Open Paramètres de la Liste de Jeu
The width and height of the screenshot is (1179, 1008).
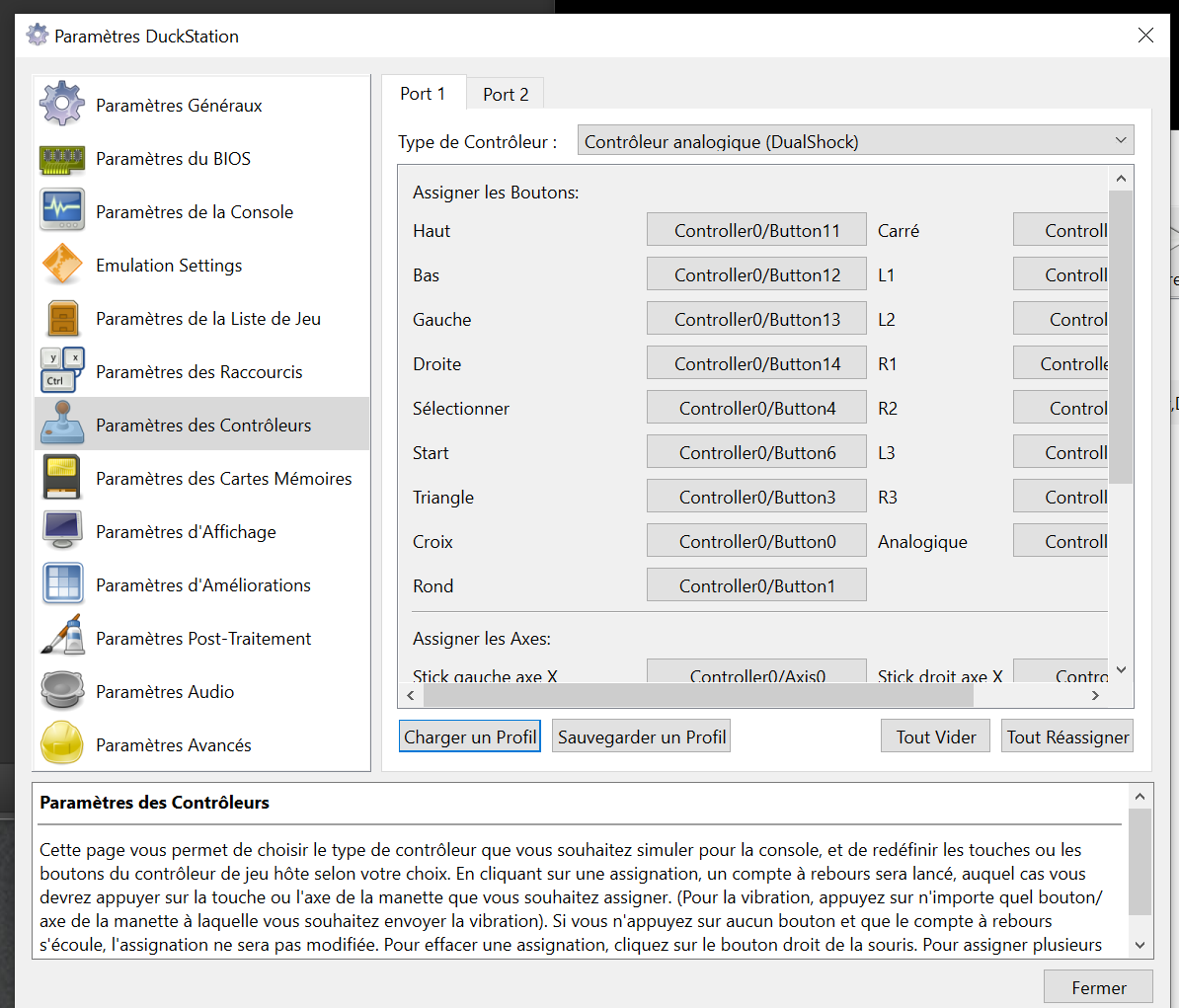(201, 318)
